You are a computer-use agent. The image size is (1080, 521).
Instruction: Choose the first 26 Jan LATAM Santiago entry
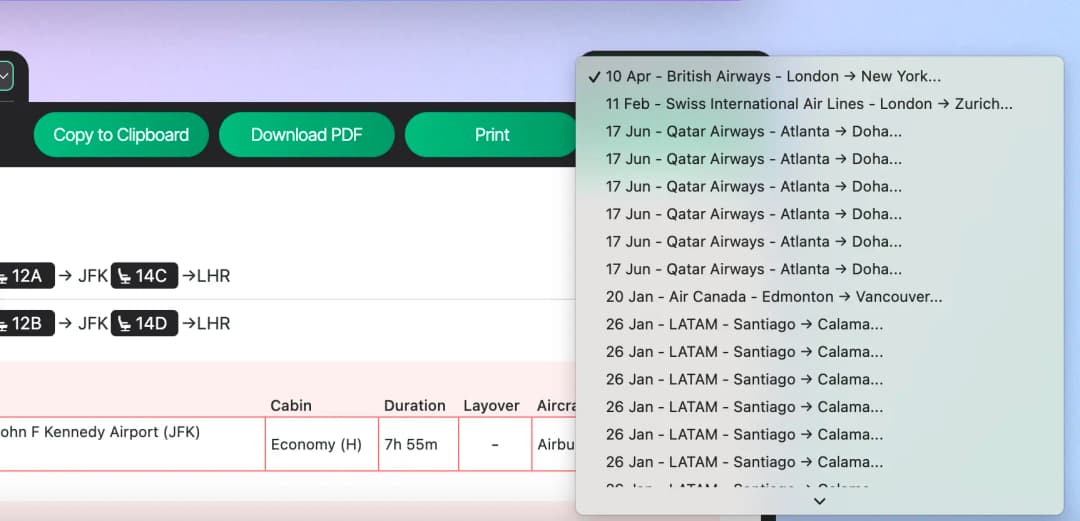pos(744,325)
